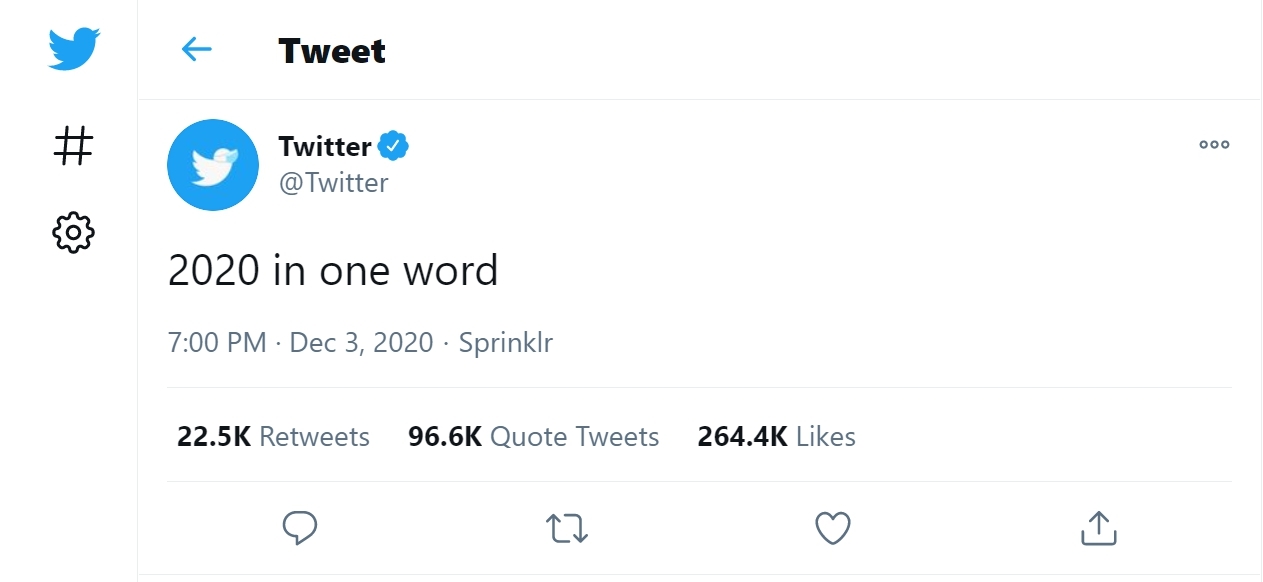This screenshot has width=1263, height=582.
Task: Show the 264.4K Likes list
Action: (776, 437)
